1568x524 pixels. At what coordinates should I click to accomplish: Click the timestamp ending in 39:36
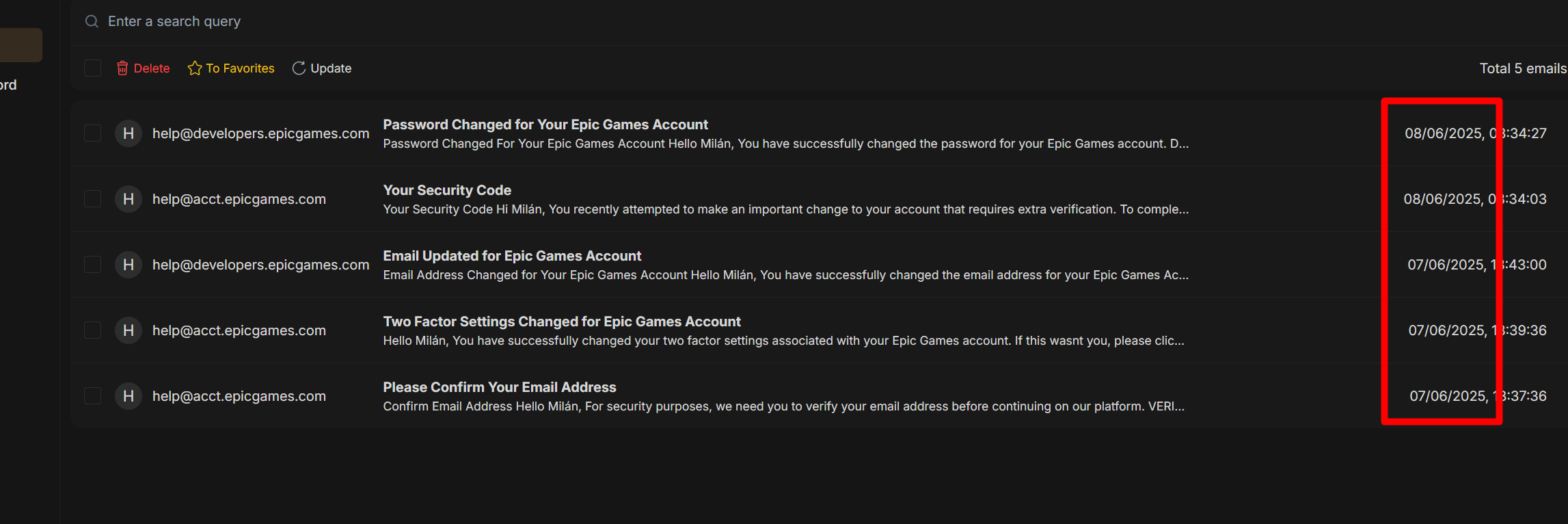(x=1478, y=330)
